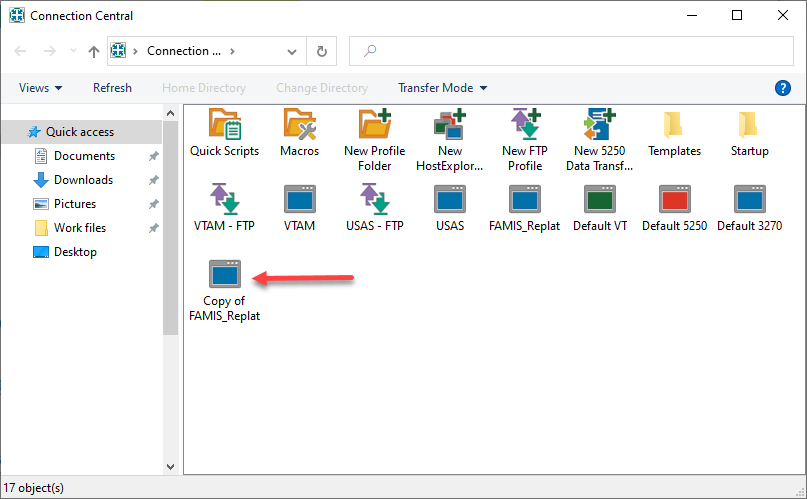Click the blue help question mark icon

pyautogui.click(x=783, y=88)
